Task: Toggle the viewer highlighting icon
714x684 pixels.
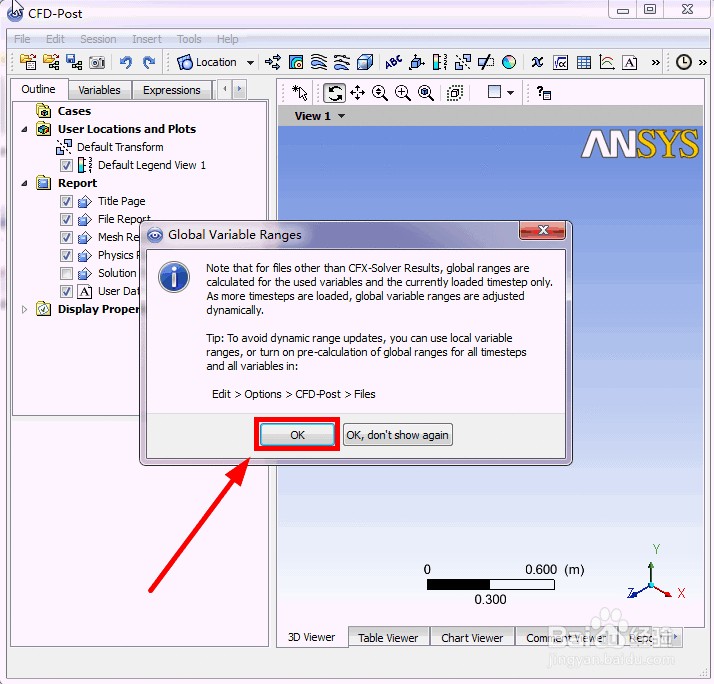Action: 454,92
